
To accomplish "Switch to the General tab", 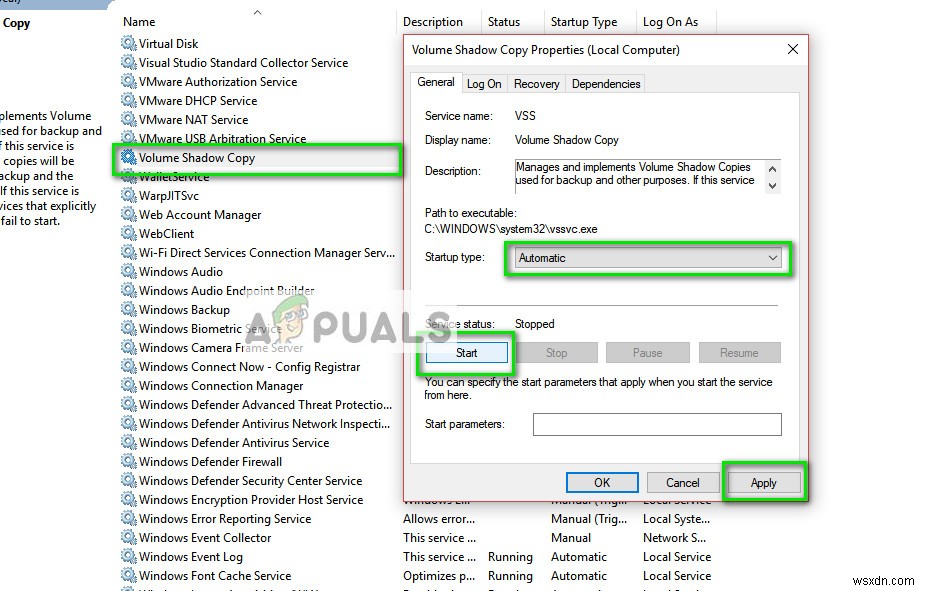I will click(x=436, y=82).
